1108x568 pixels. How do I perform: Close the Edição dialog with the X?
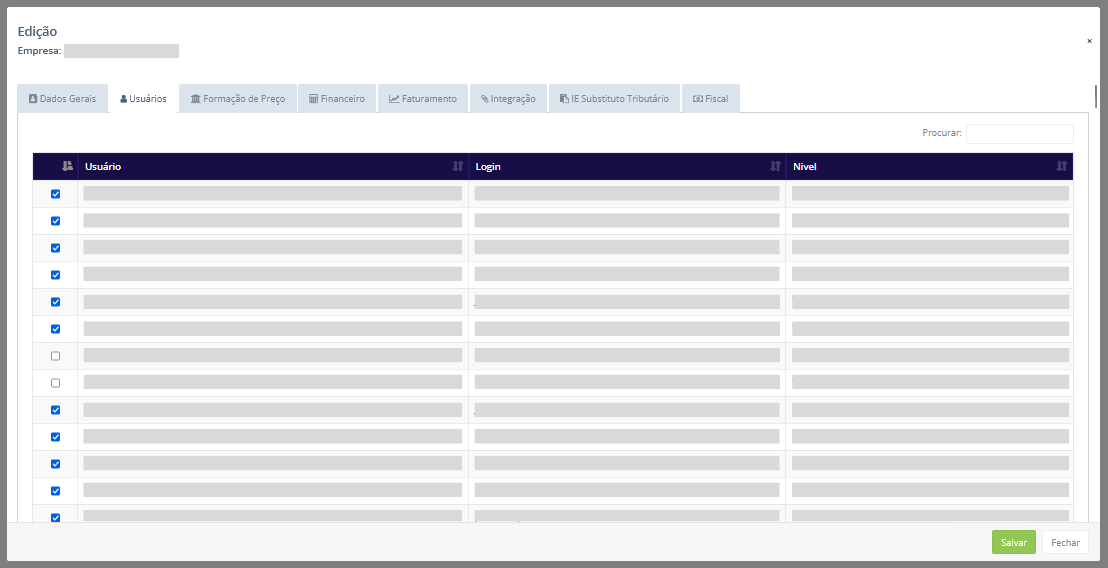[x=1089, y=41]
